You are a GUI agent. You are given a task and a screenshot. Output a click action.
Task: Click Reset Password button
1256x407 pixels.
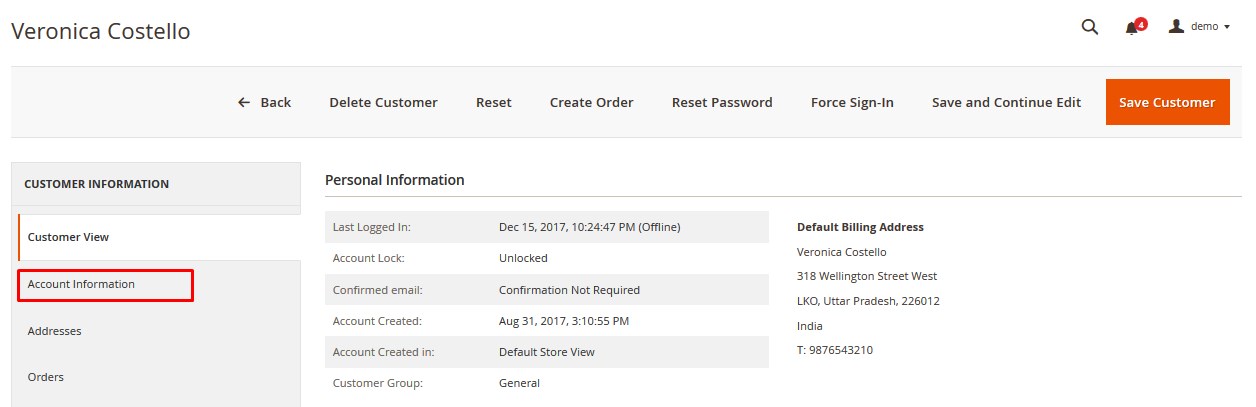(x=722, y=102)
